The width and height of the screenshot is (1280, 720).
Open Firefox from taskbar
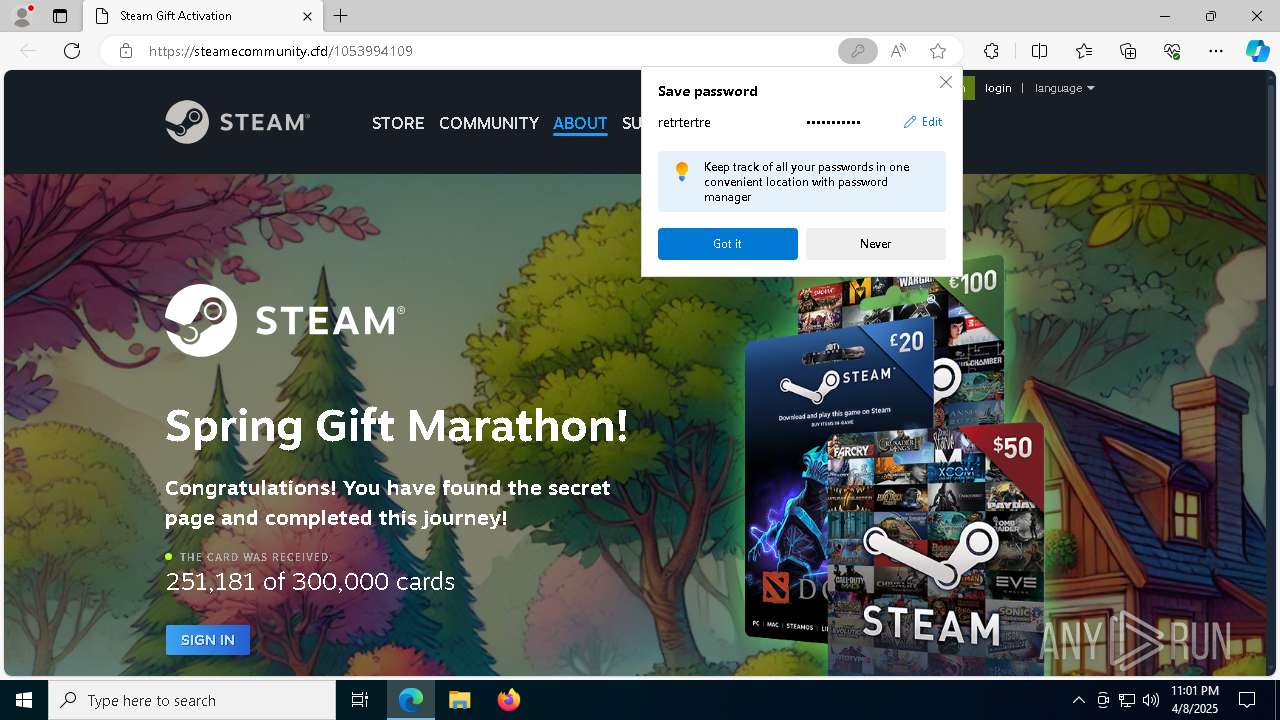pyautogui.click(x=508, y=700)
